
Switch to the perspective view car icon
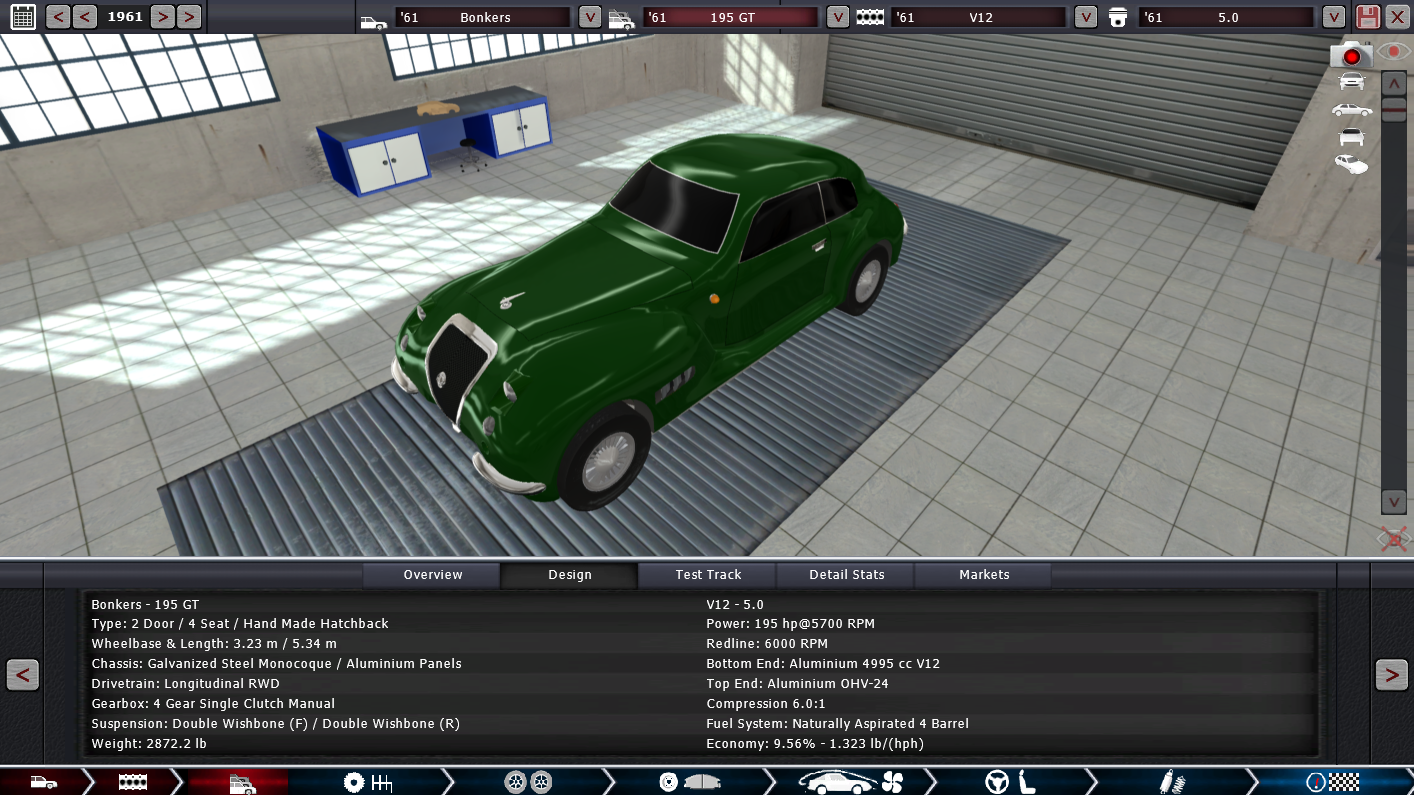point(1351,163)
